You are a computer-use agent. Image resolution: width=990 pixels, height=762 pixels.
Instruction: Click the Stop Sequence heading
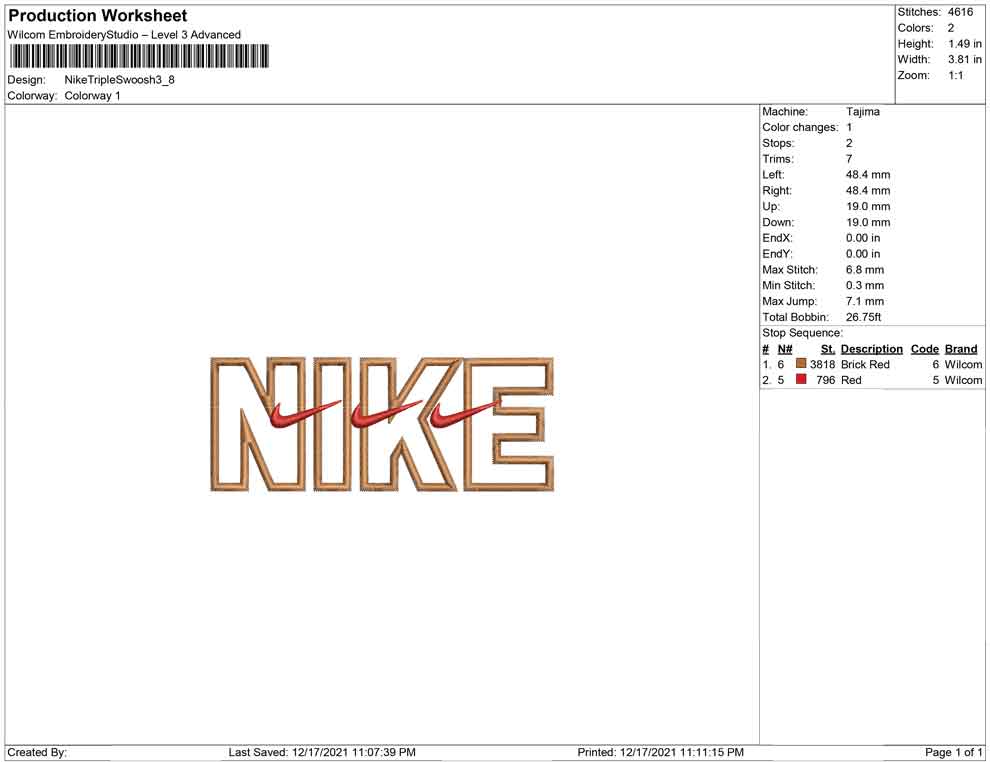802,333
